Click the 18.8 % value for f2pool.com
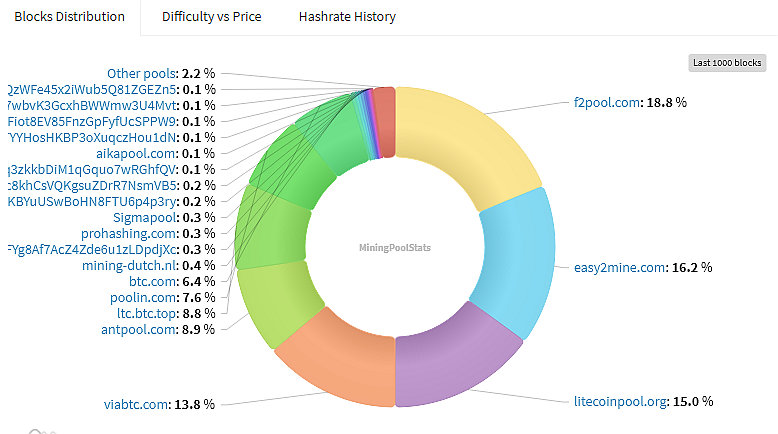This screenshot has width=778, height=434. click(666, 103)
